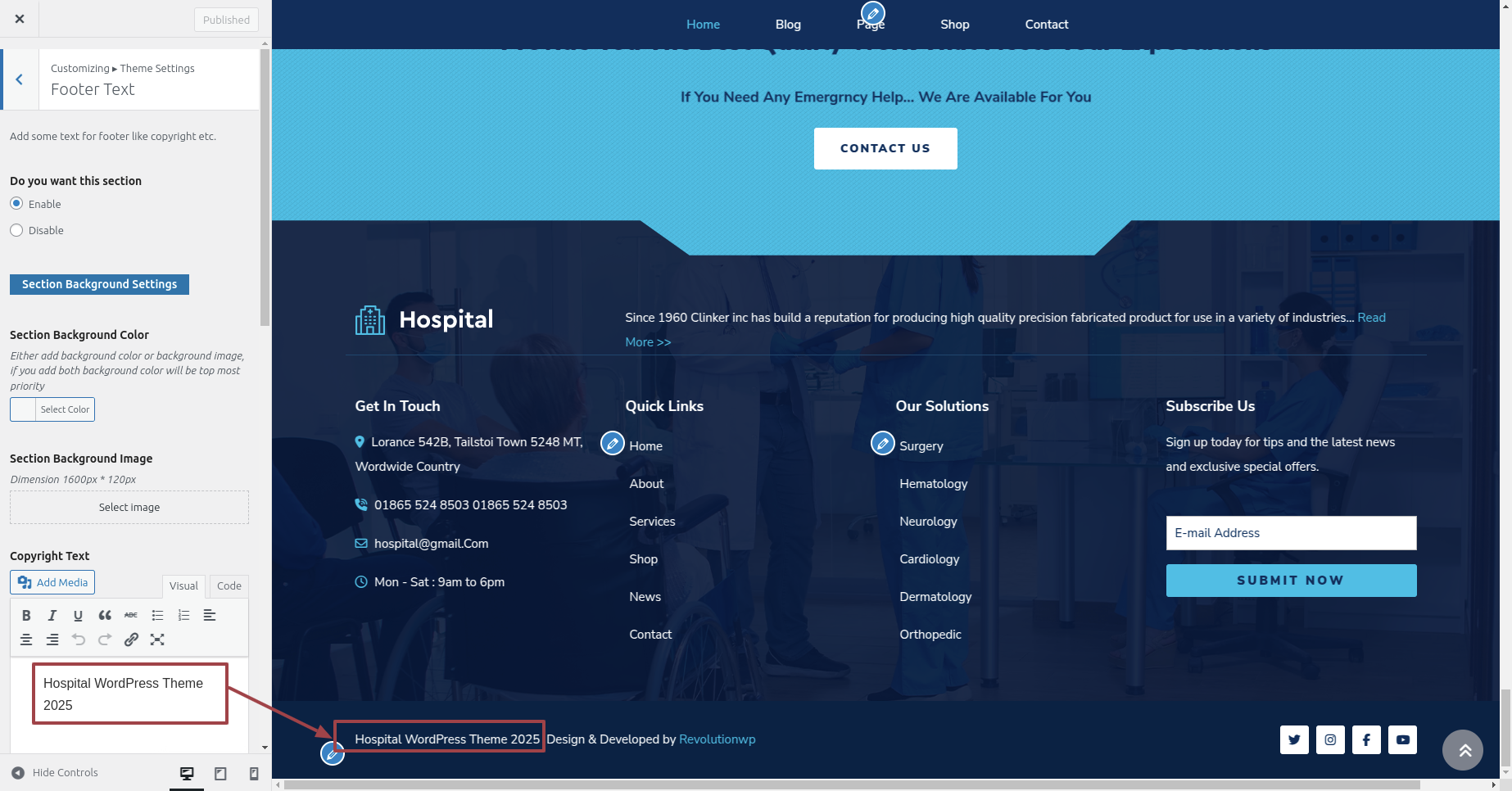Viewport: 1512px width, 791px height.
Task: Click the bulleted list icon
Action: click(157, 615)
